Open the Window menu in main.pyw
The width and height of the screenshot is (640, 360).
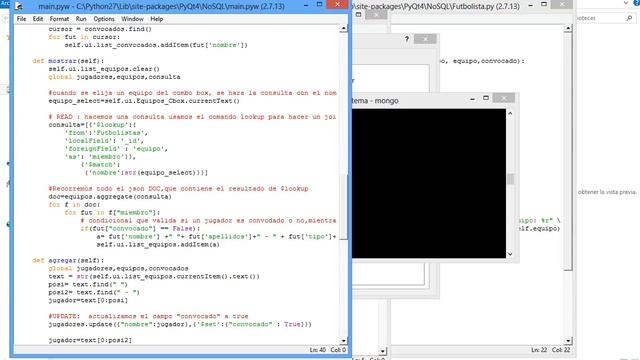point(132,19)
